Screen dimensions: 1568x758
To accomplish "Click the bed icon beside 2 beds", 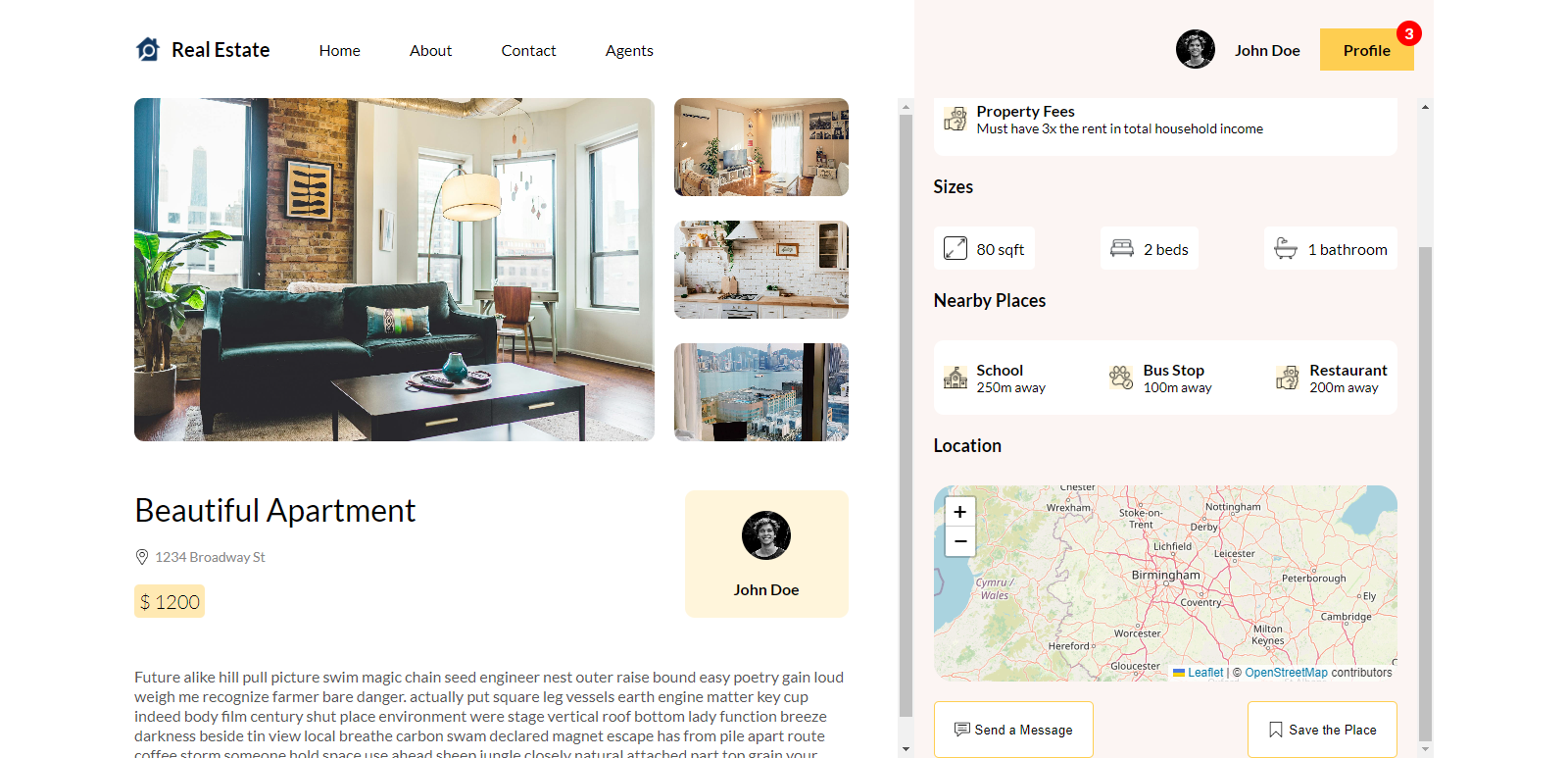I will pyautogui.click(x=1122, y=248).
